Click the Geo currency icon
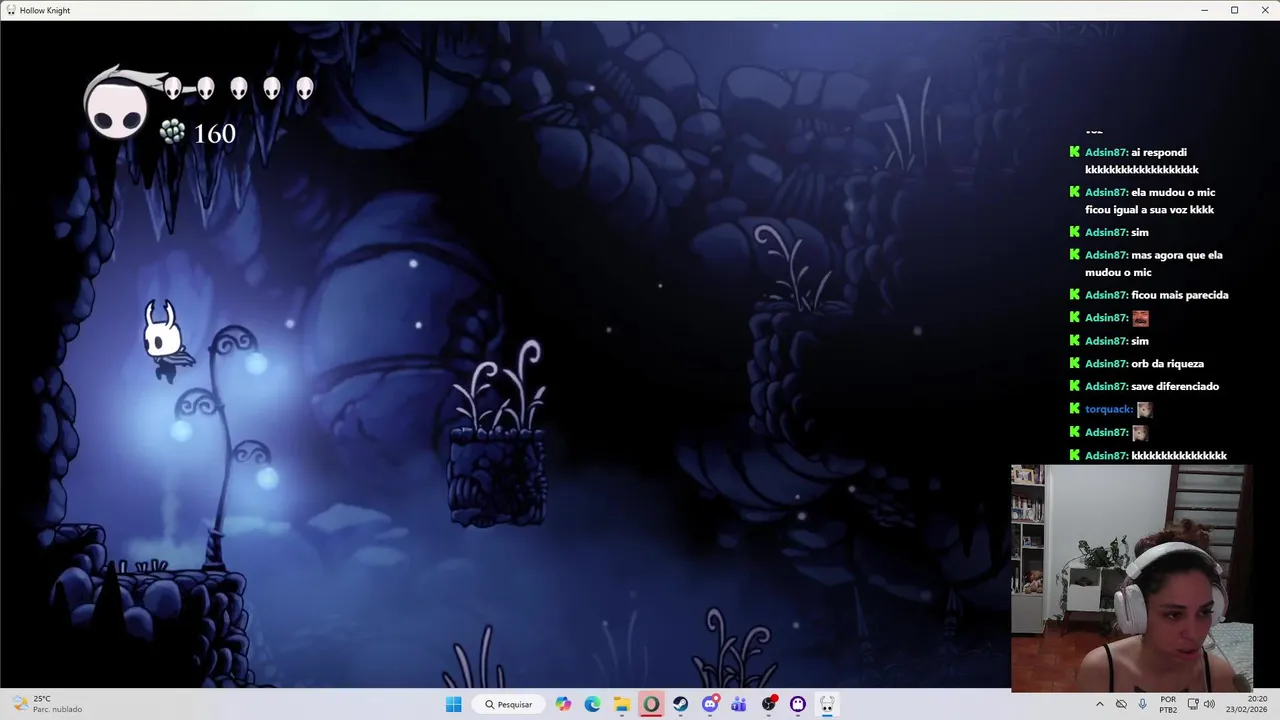 172,131
